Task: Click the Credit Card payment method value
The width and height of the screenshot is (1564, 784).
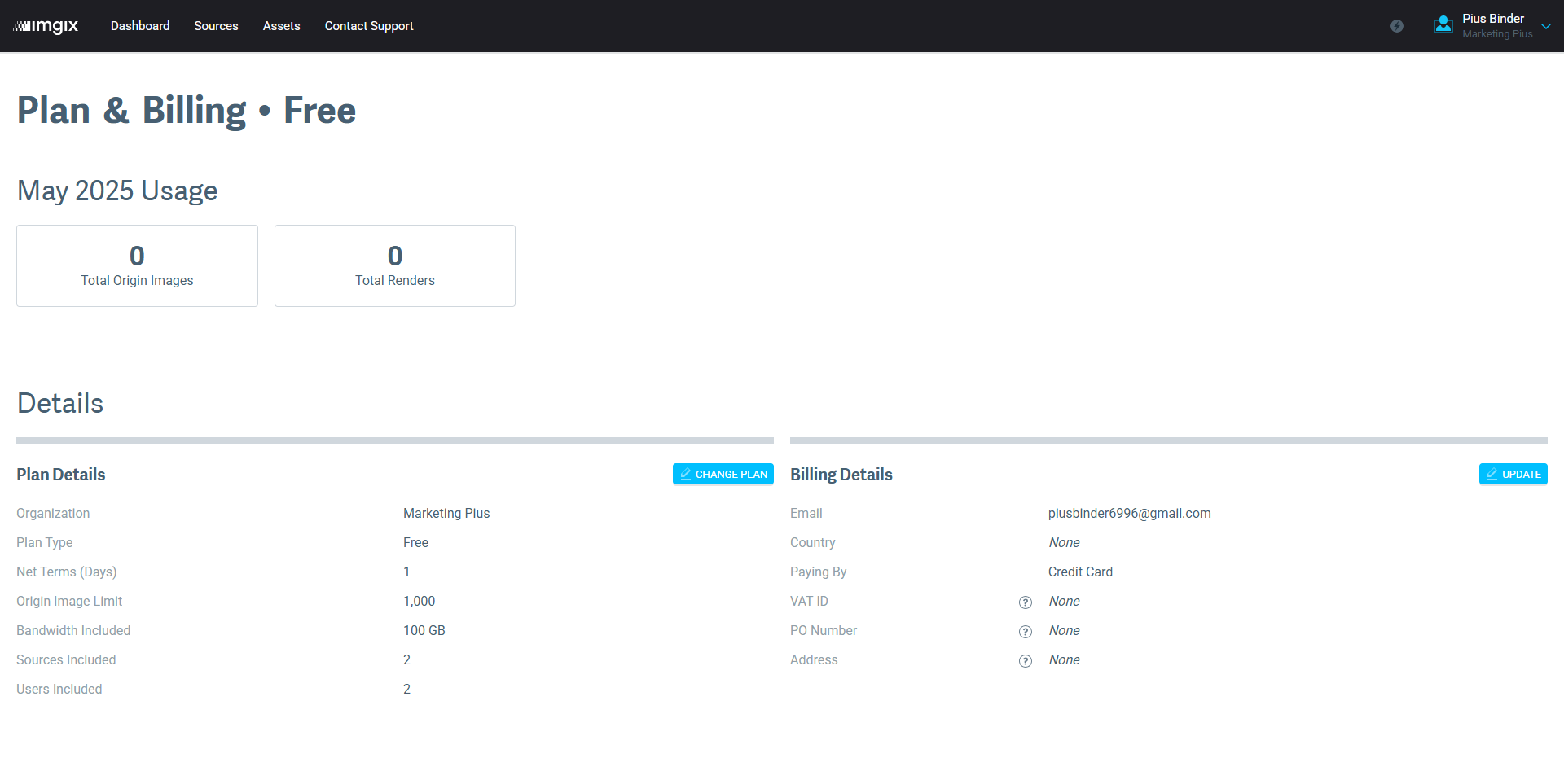Action: 1080,572
